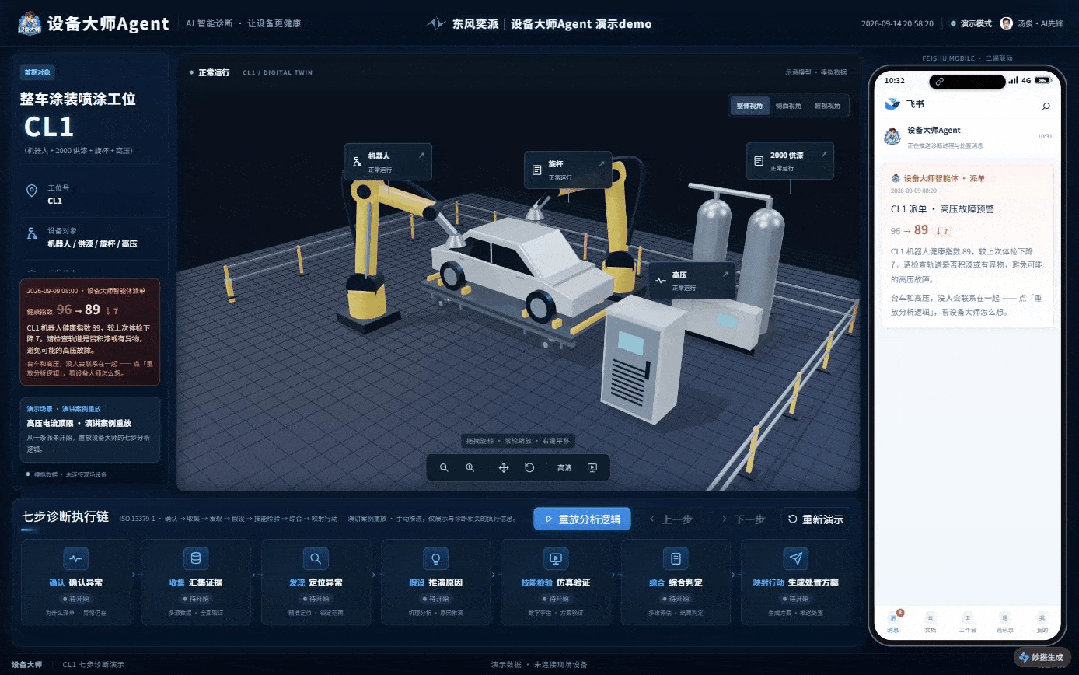
Task: Open the 2000 供漆 device label
Action: click(790, 161)
